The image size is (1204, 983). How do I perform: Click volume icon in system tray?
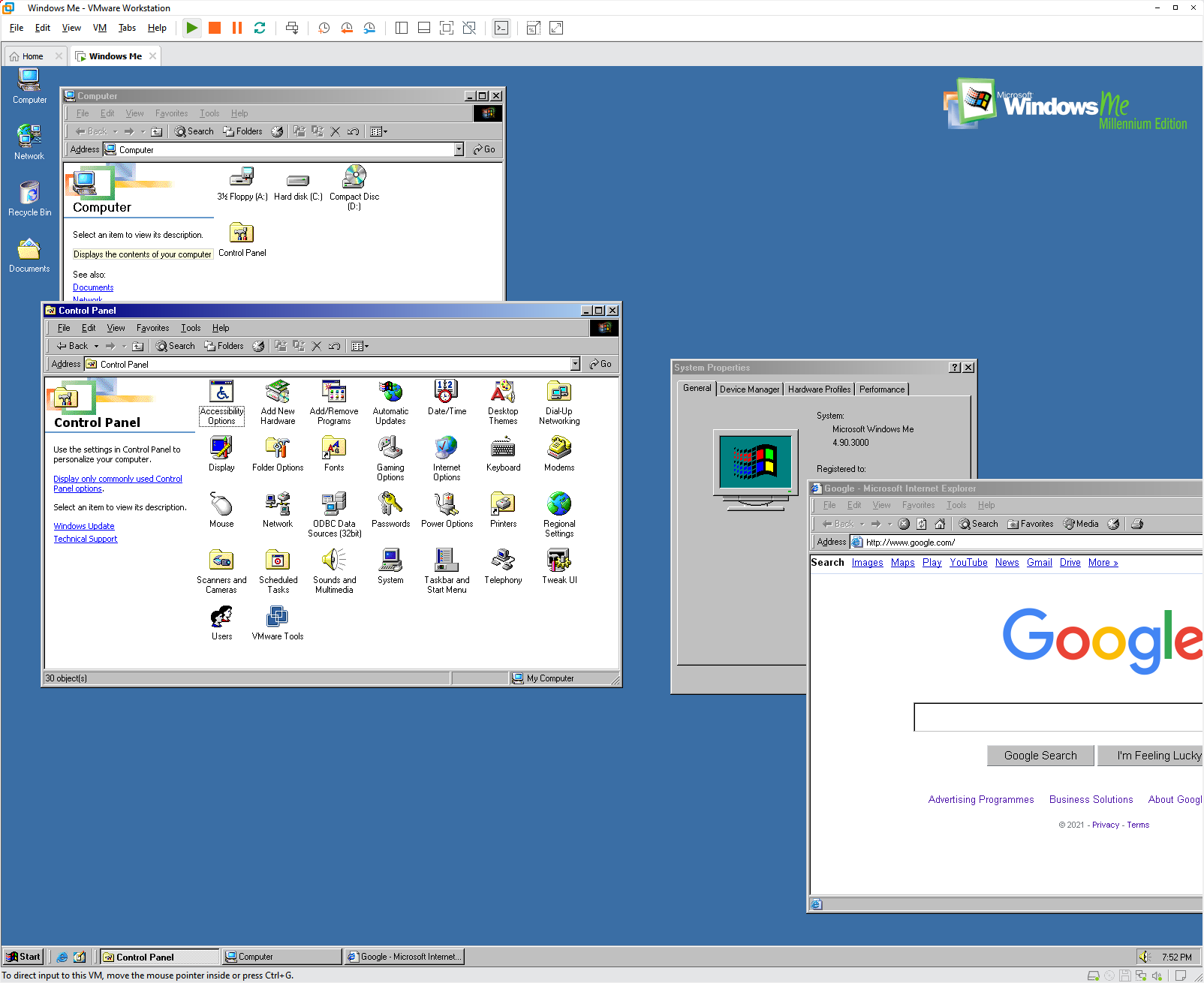(1144, 957)
